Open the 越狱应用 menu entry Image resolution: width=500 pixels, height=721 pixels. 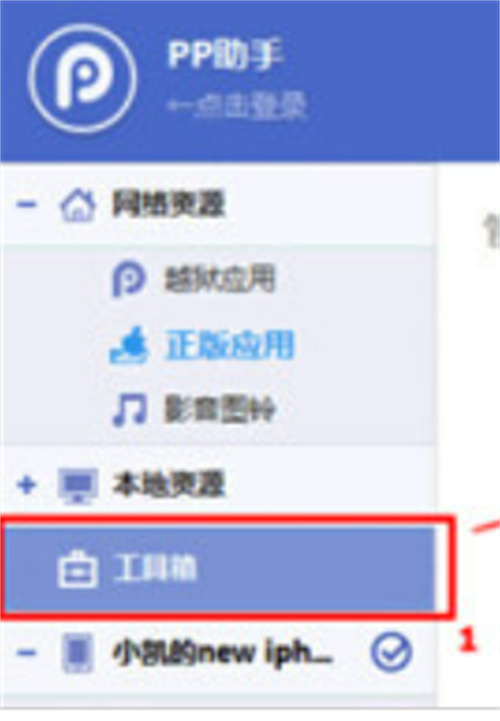click(x=220, y=279)
